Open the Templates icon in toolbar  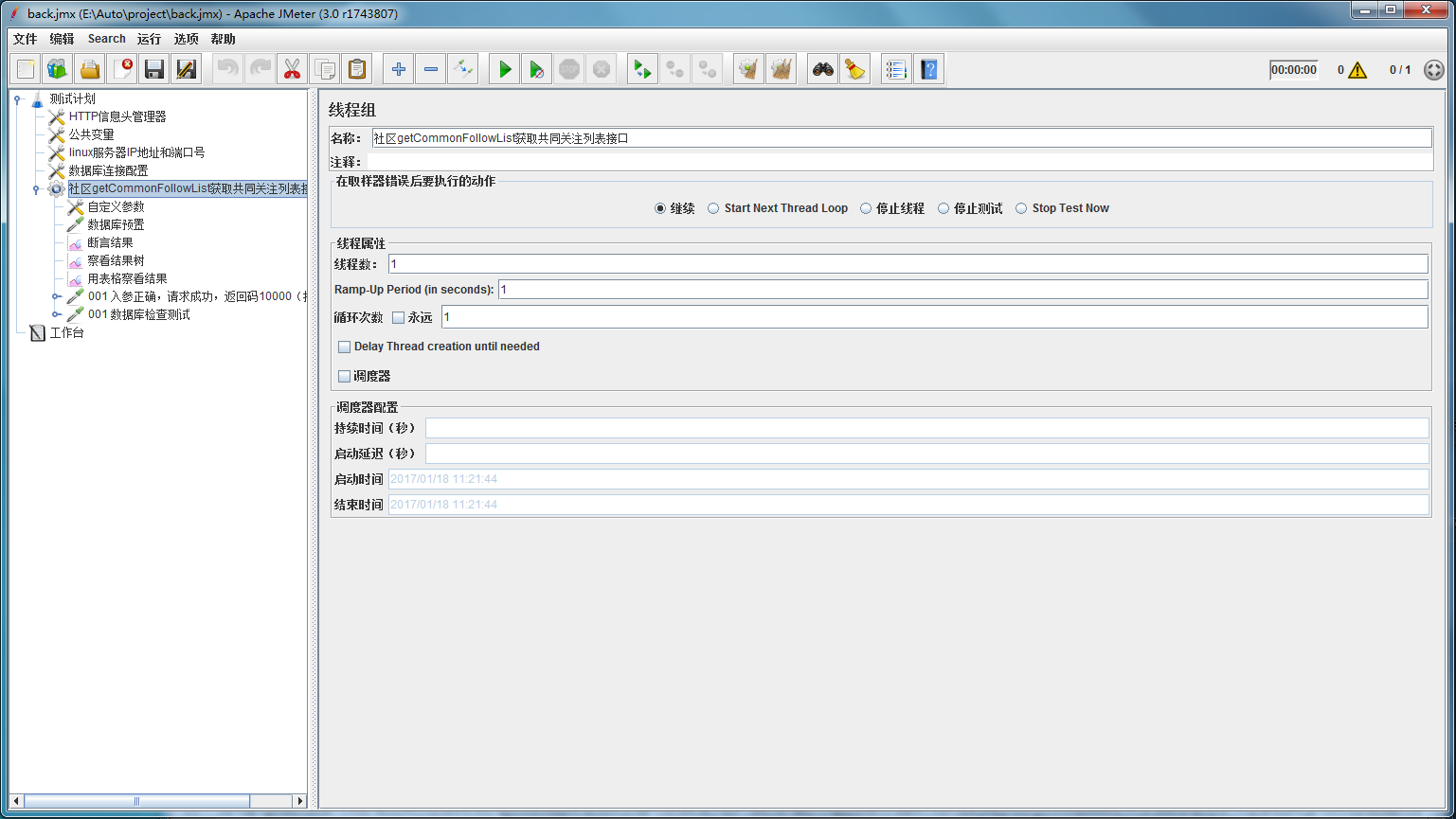(58, 69)
